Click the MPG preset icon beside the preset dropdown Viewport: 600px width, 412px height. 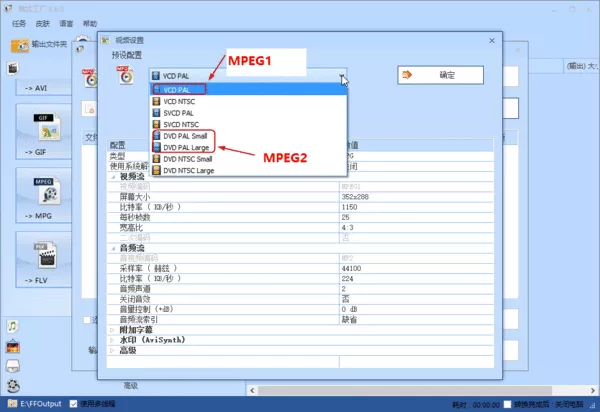point(126,75)
